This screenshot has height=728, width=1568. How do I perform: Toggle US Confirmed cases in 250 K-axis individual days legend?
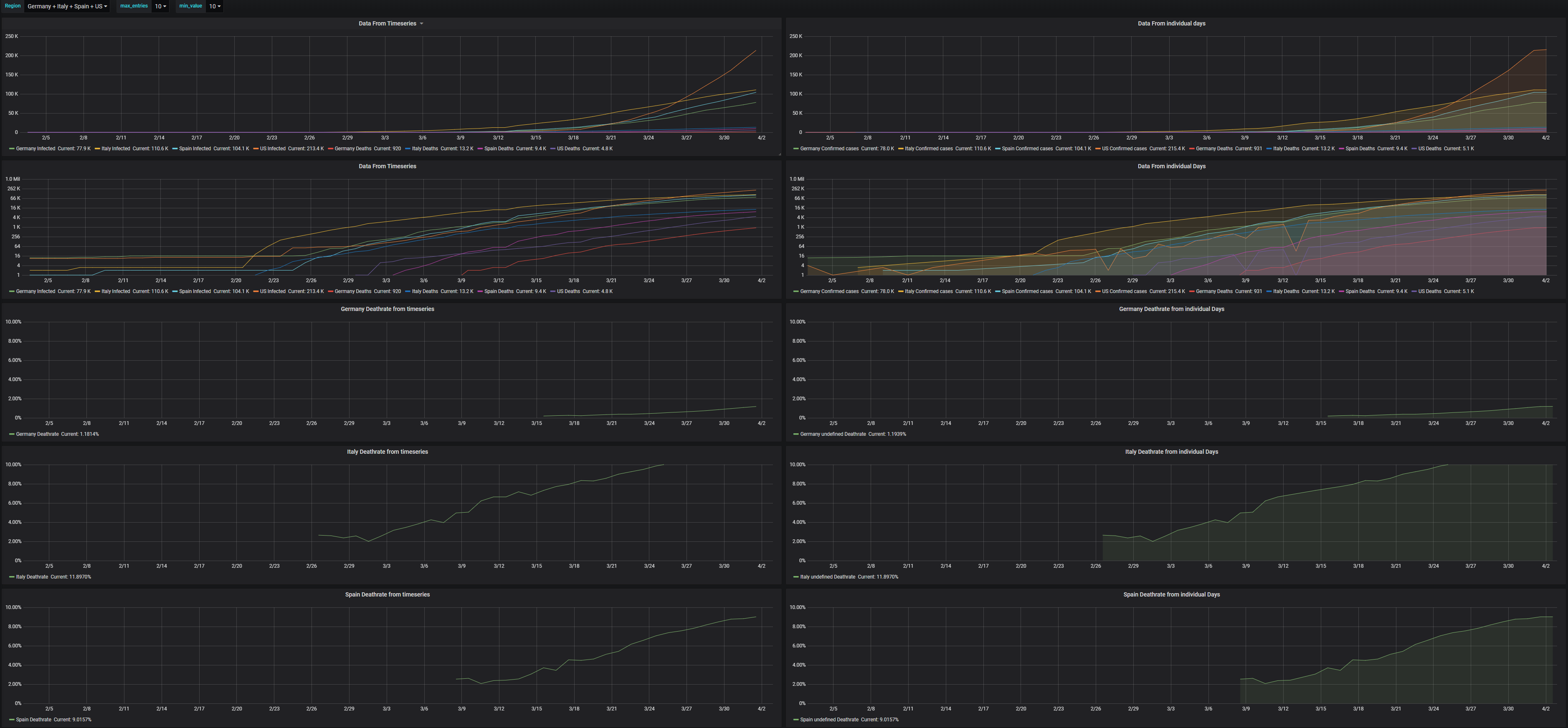point(1124,149)
